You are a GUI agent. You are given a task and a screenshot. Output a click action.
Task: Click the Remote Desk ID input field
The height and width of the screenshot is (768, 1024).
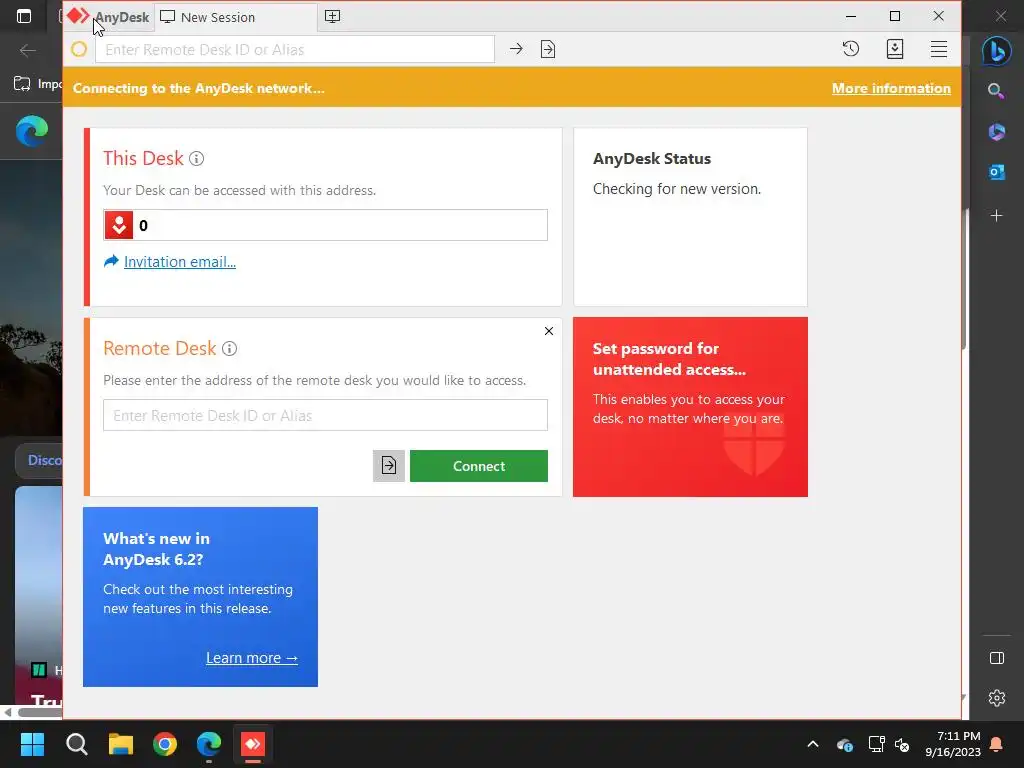[325, 415]
